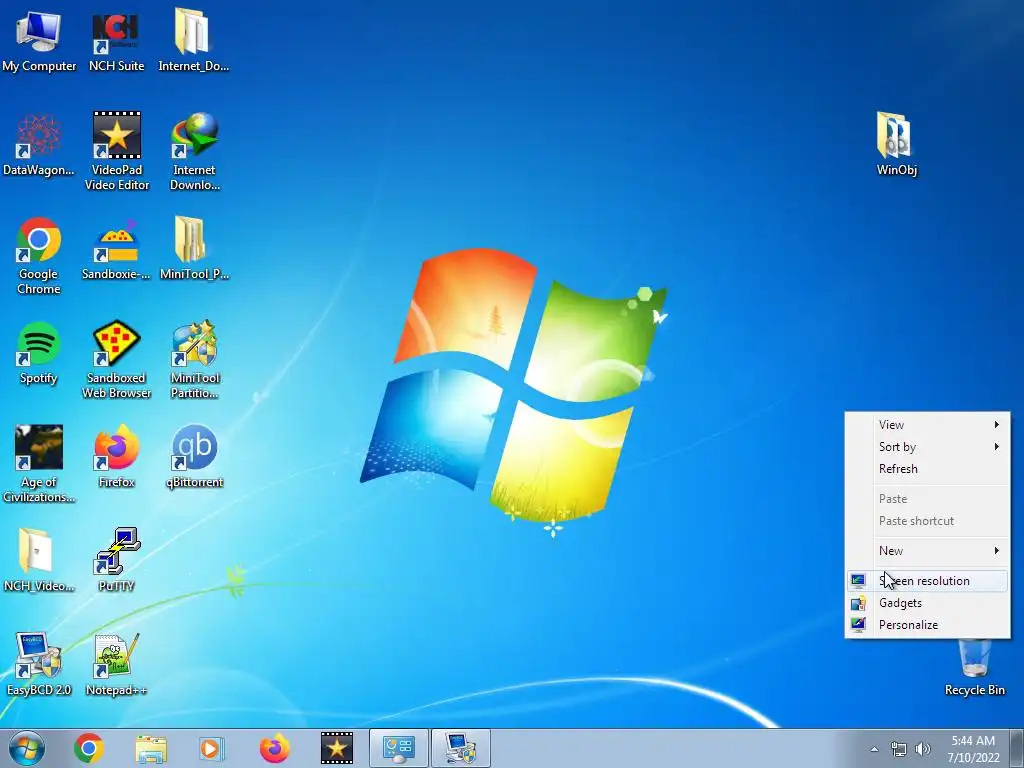Choose Paste shortcut in context menu

(927, 521)
